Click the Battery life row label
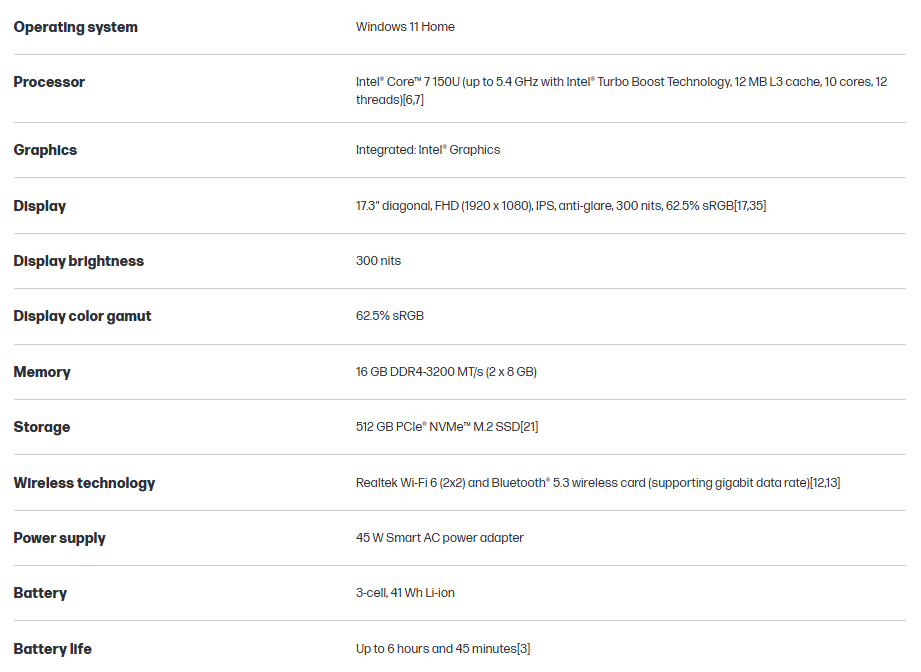 tap(52, 649)
